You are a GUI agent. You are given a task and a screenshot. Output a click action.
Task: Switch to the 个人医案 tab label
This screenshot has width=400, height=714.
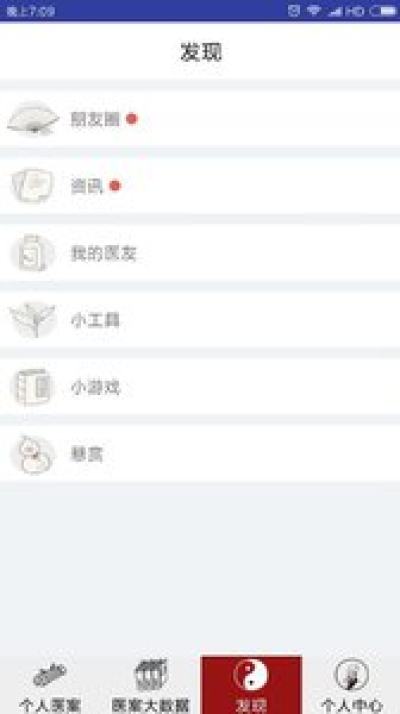(50, 705)
